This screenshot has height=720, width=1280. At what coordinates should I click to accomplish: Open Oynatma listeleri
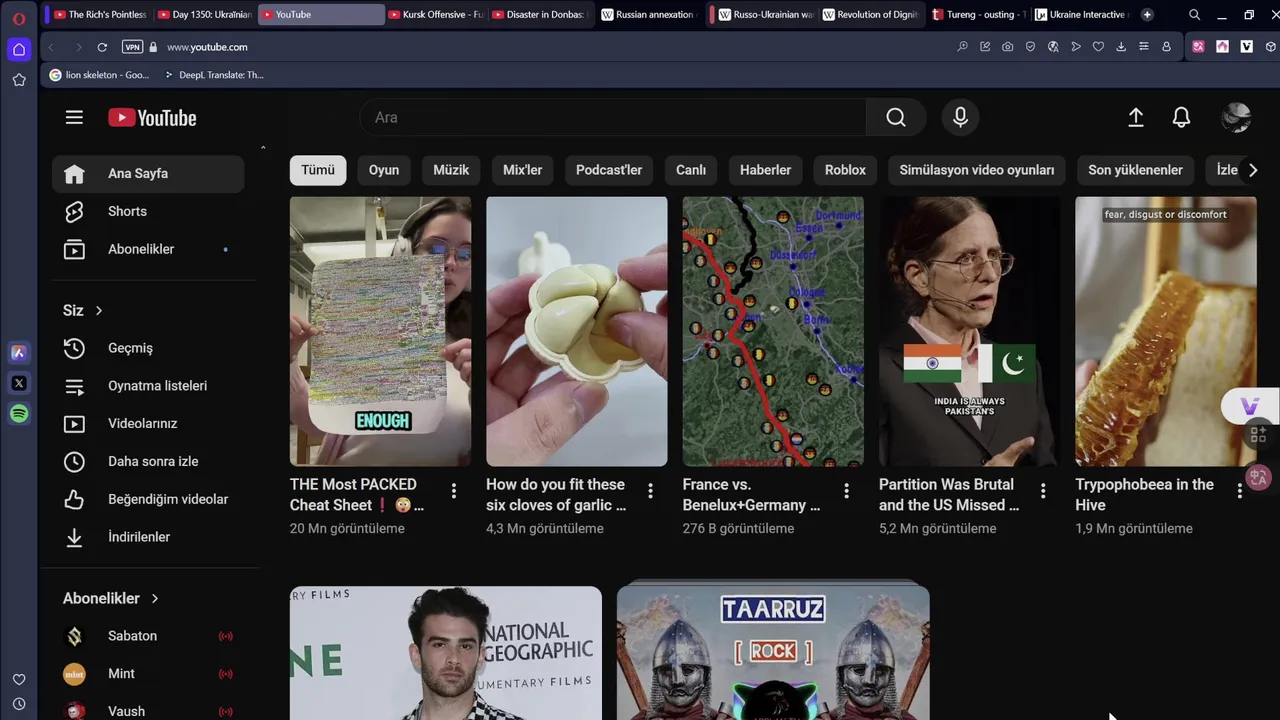click(148, 386)
